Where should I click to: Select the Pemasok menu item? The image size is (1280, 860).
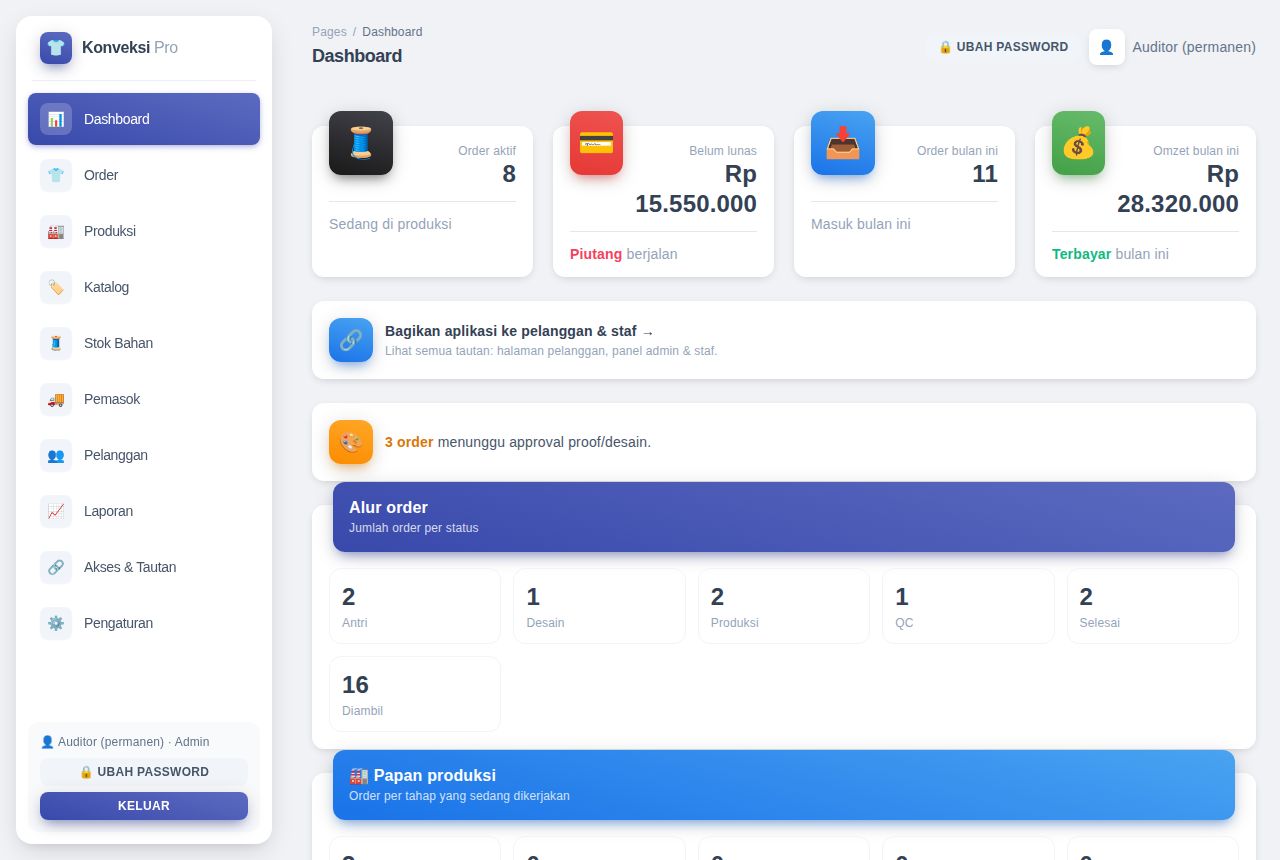pos(144,399)
